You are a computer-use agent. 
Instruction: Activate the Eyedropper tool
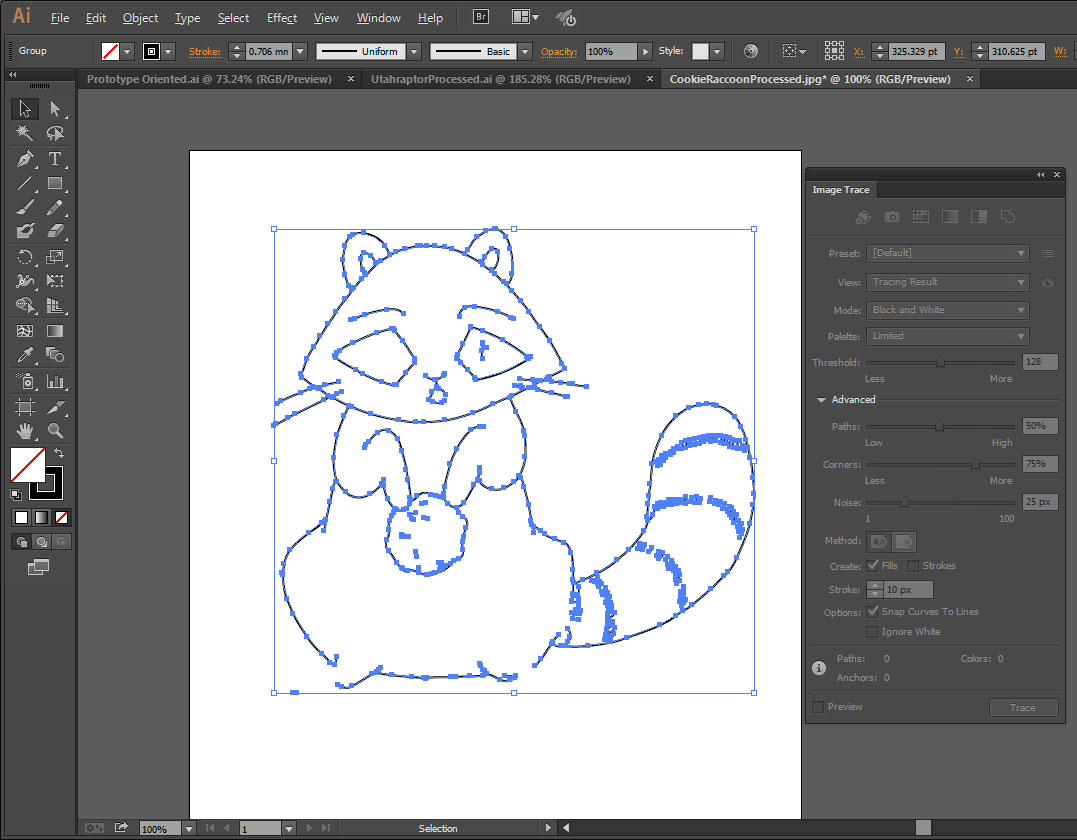[25, 356]
